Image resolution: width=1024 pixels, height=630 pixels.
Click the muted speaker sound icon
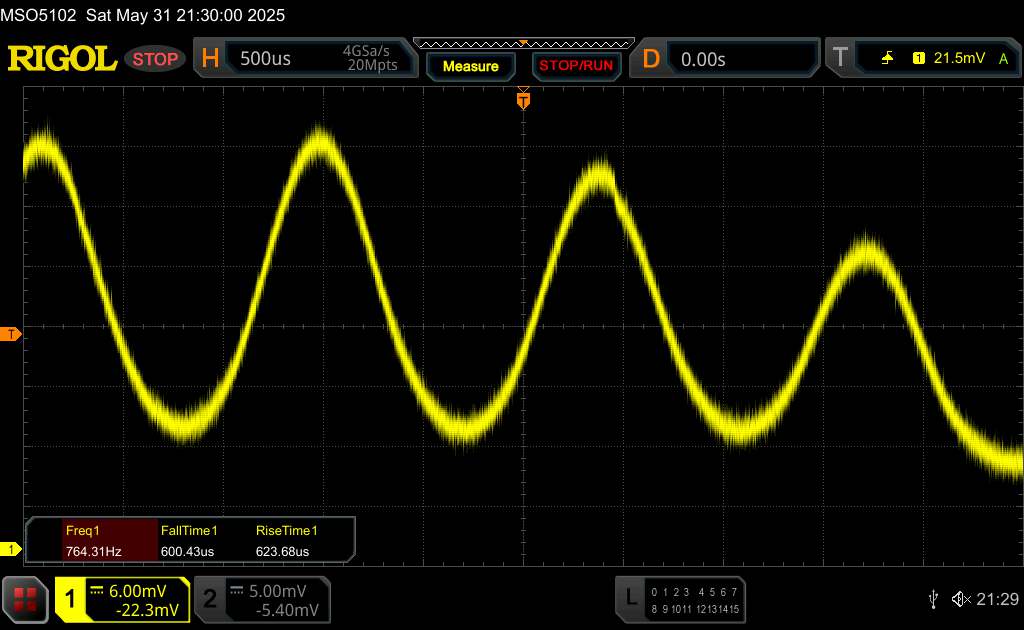[961, 598]
